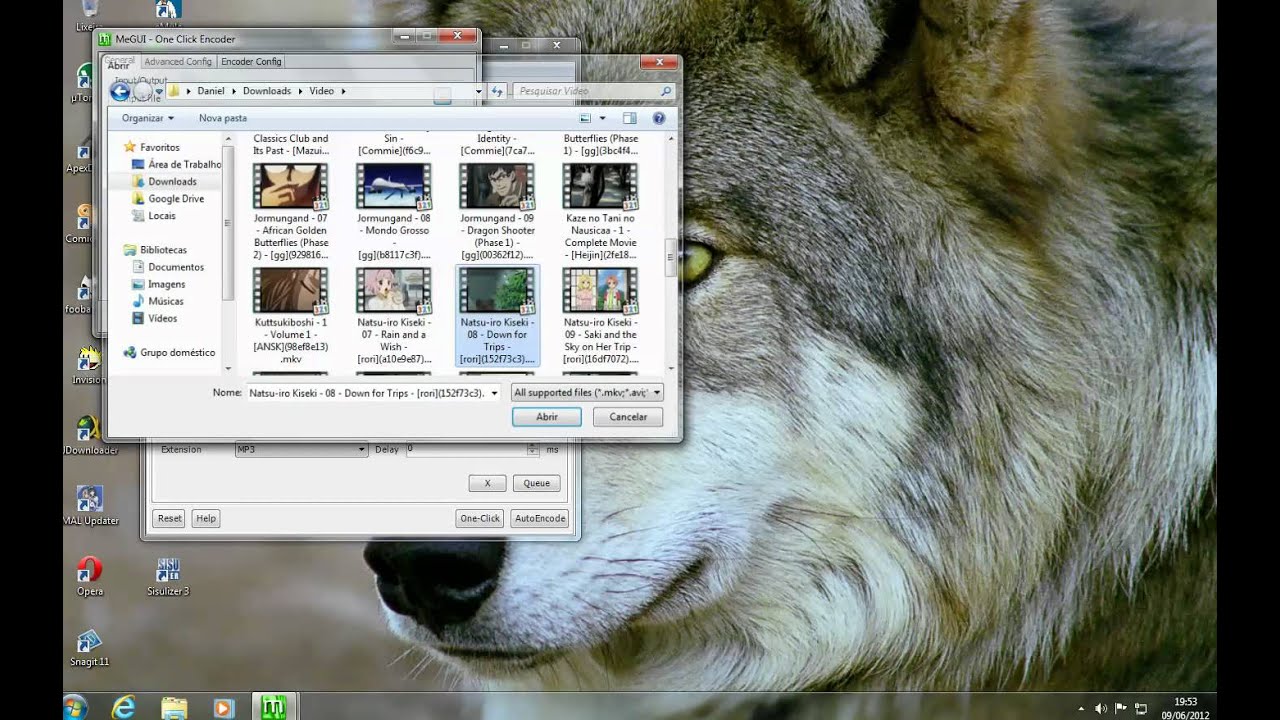The width and height of the screenshot is (1280, 720).
Task: Open the Organizar menu
Action: 147,118
